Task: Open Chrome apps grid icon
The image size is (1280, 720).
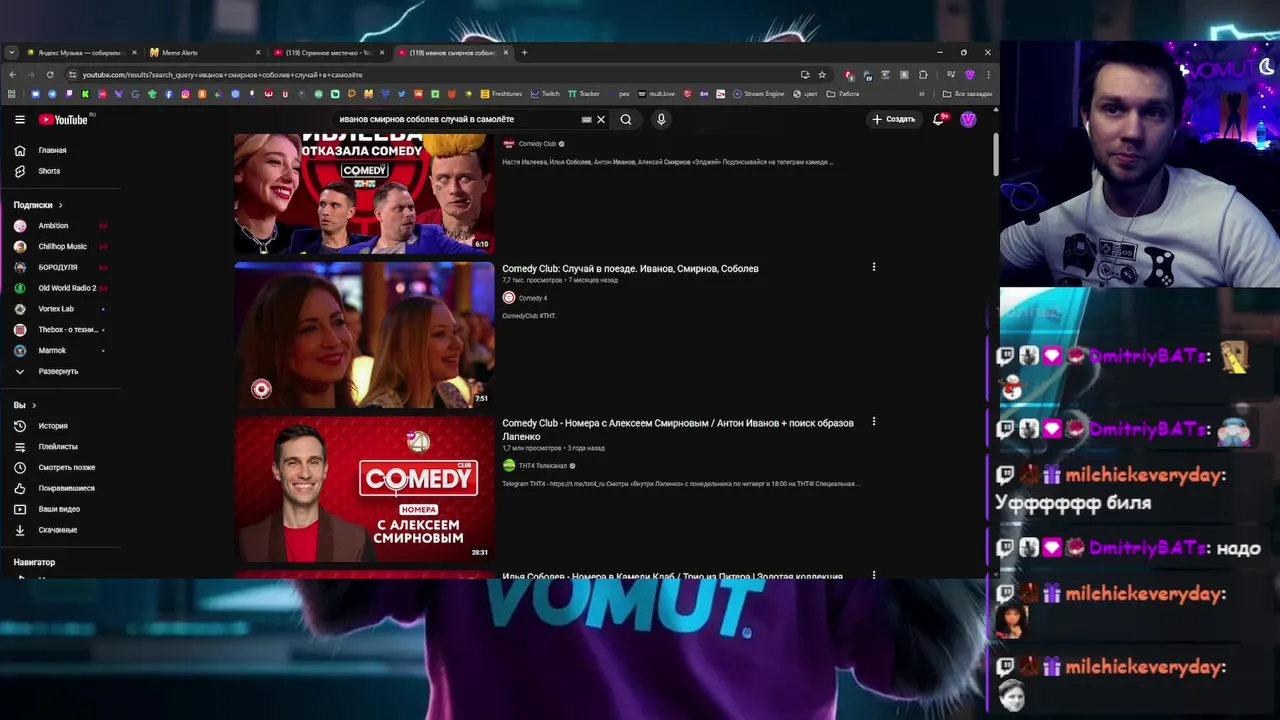Action: pyautogui.click(x=11, y=94)
